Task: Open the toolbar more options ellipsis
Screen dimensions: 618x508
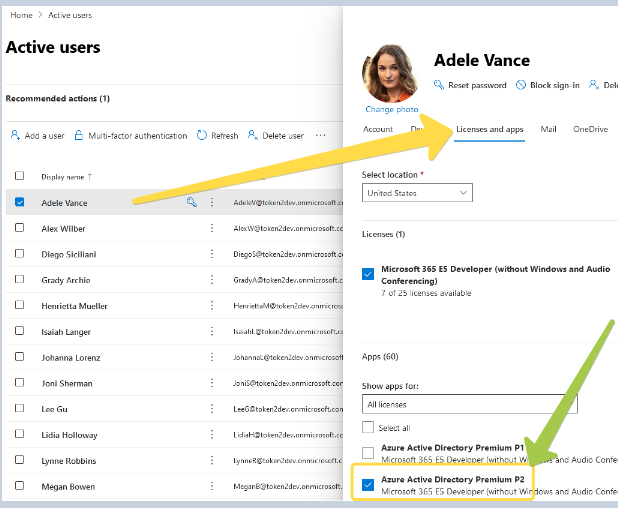Action: (320, 136)
